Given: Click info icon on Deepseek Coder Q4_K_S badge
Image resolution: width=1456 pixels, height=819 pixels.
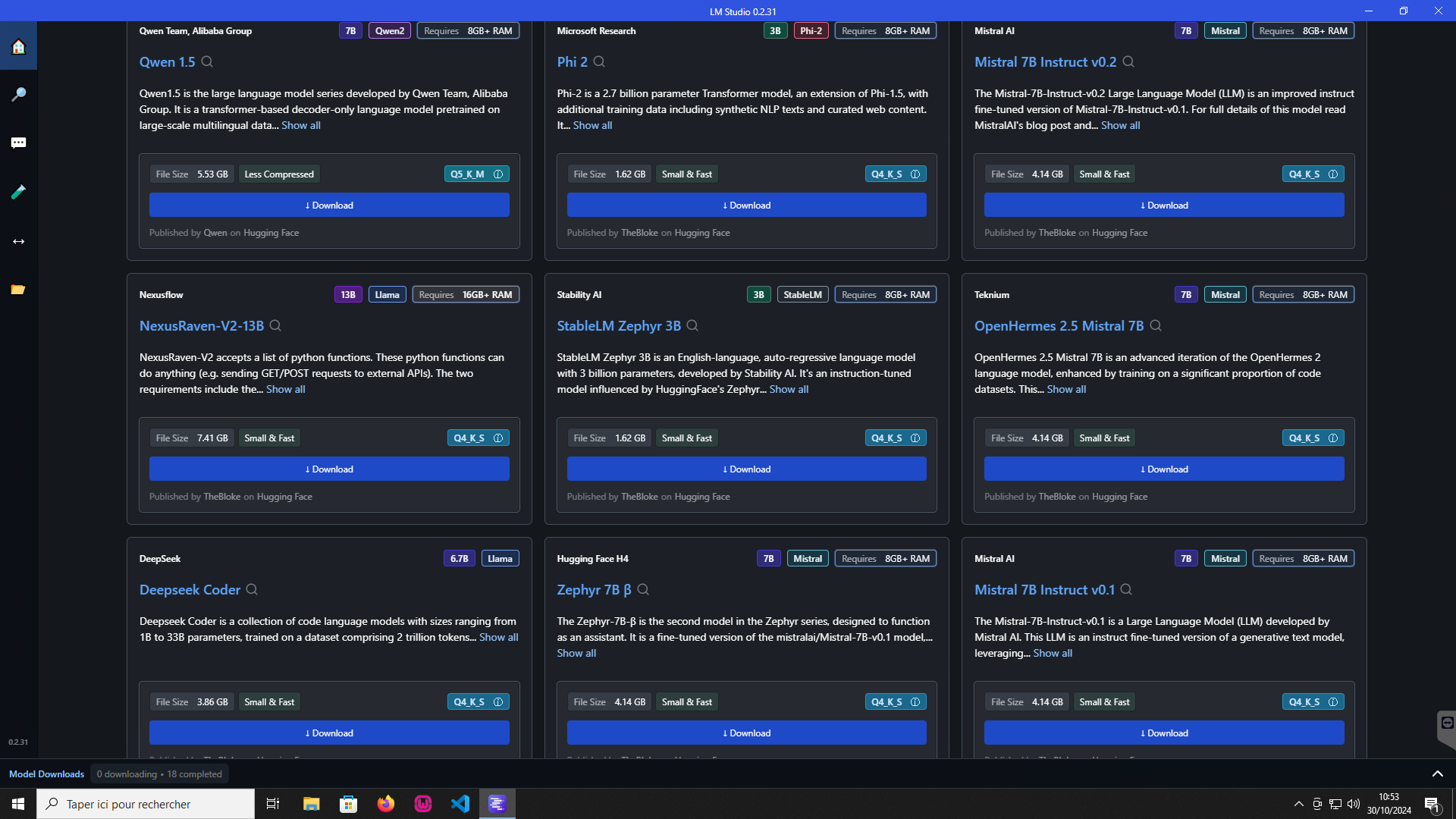Looking at the screenshot, I should [498, 702].
